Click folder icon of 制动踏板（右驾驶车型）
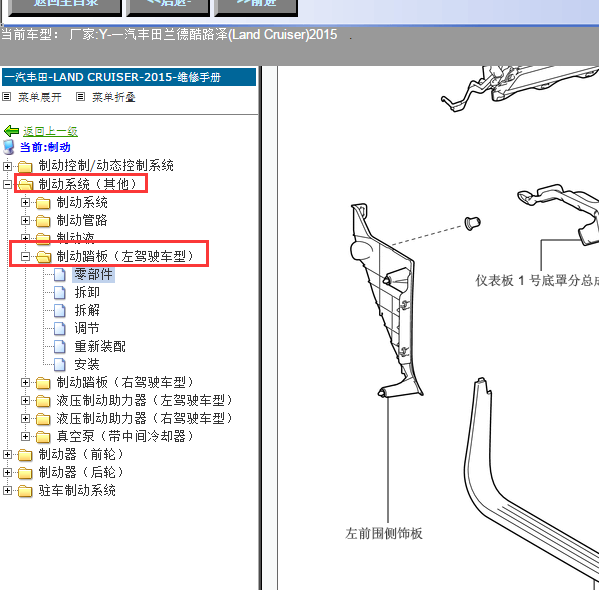Screen dimensions: 599x590 [43, 383]
